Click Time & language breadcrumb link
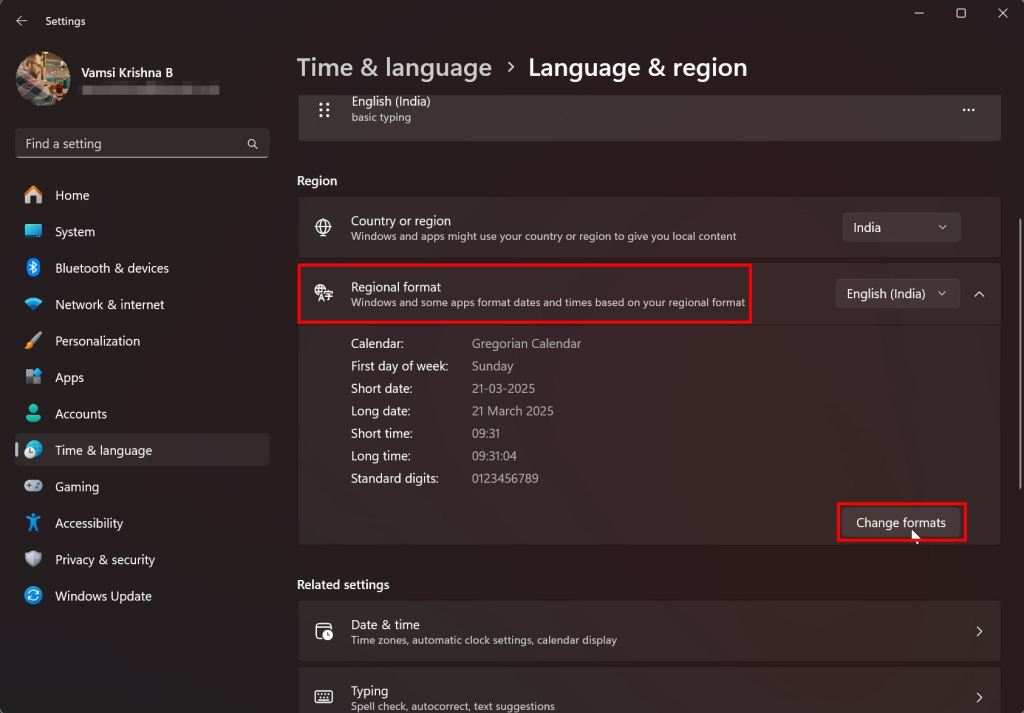Screen dimensions: 1024x713 394,68
